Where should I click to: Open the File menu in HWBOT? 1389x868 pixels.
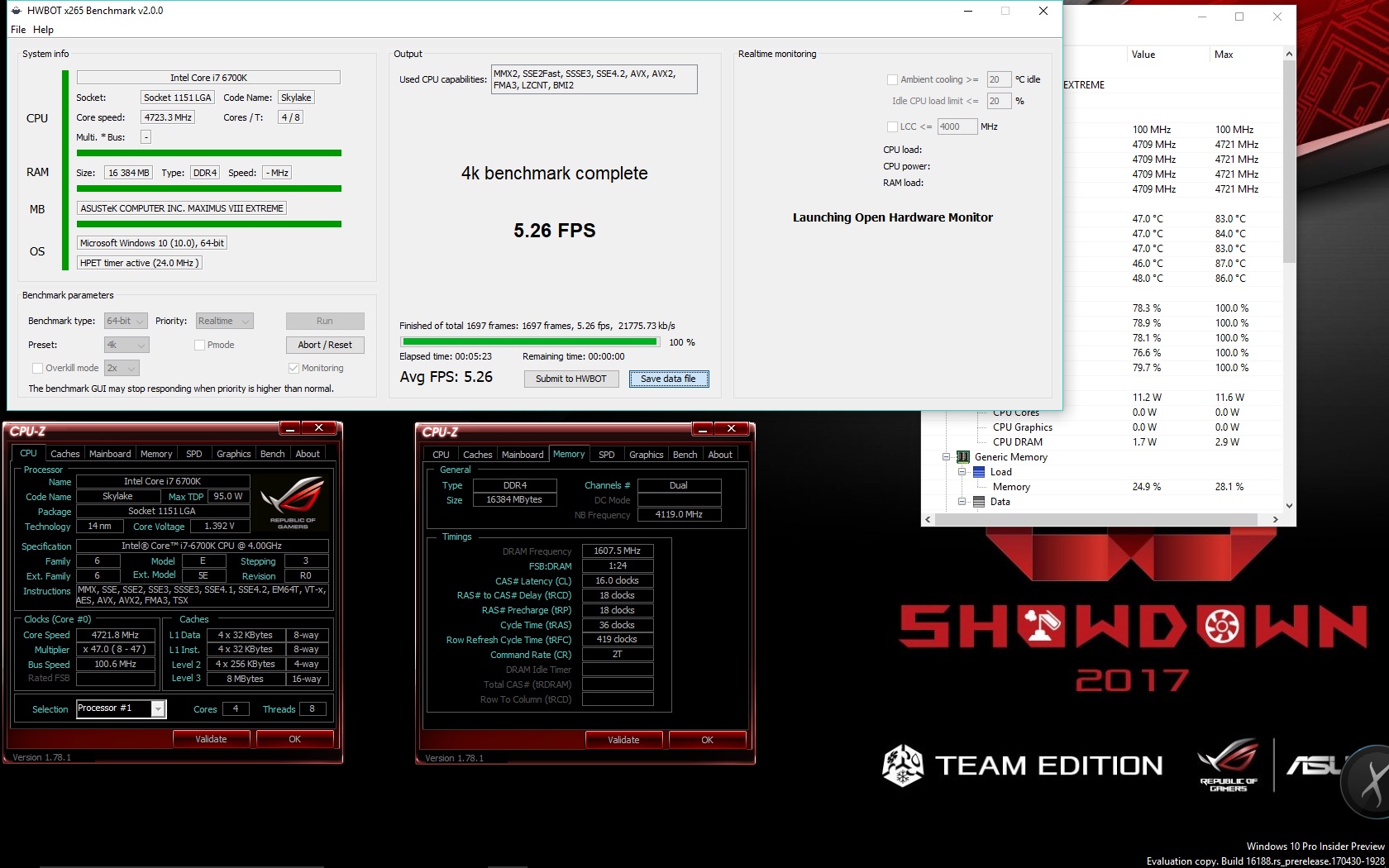pos(18,30)
